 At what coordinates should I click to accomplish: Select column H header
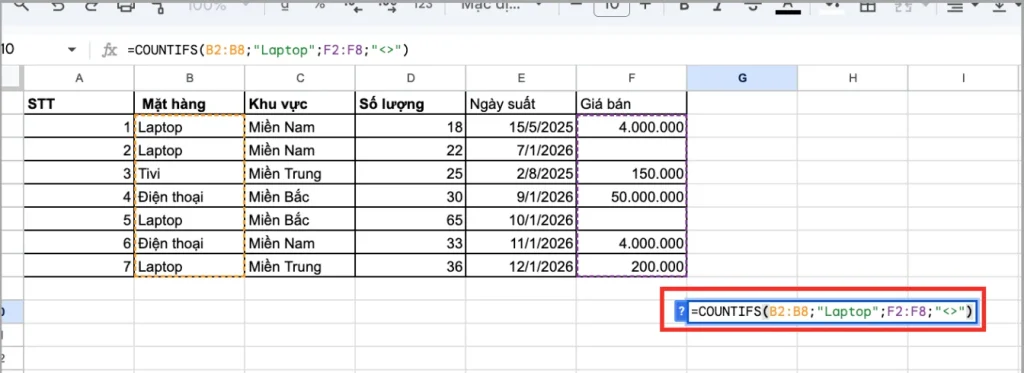pyautogui.click(x=852, y=78)
